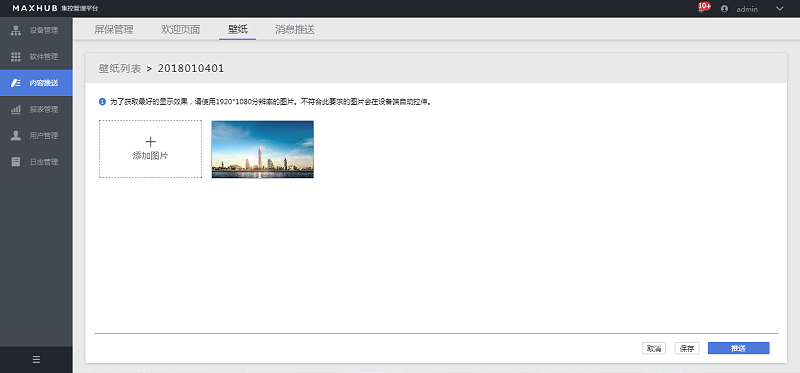Switch to the 屏保管理 tab

point(114,30)
